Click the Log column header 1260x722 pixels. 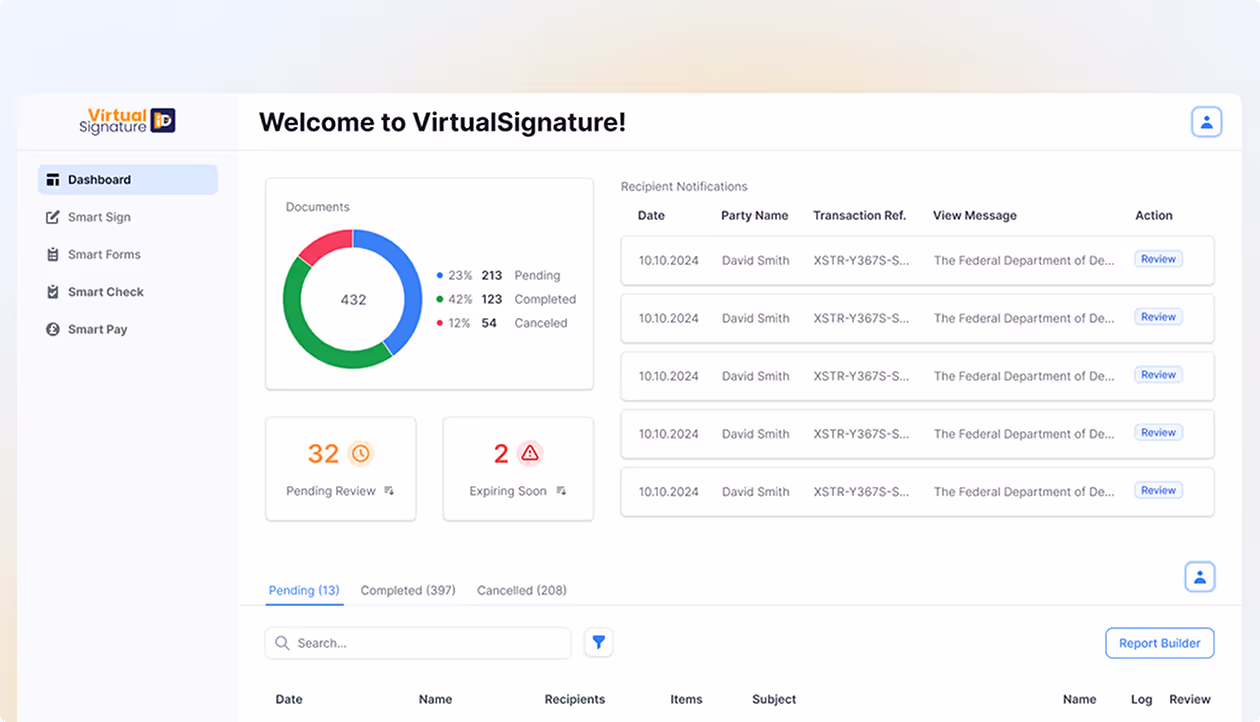[x=1142, y=699]
